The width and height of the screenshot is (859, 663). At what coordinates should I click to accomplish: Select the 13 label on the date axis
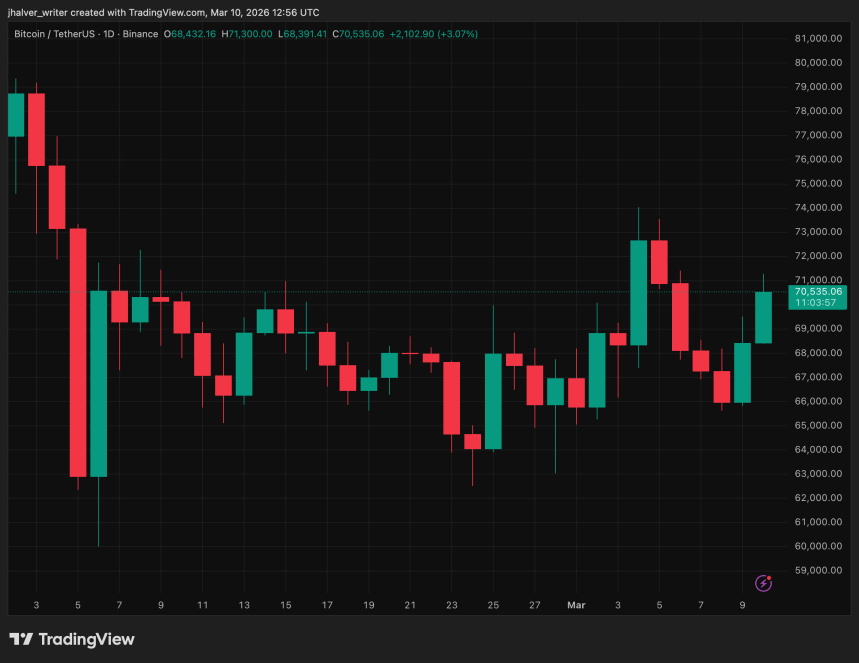[x=244, y=605]
